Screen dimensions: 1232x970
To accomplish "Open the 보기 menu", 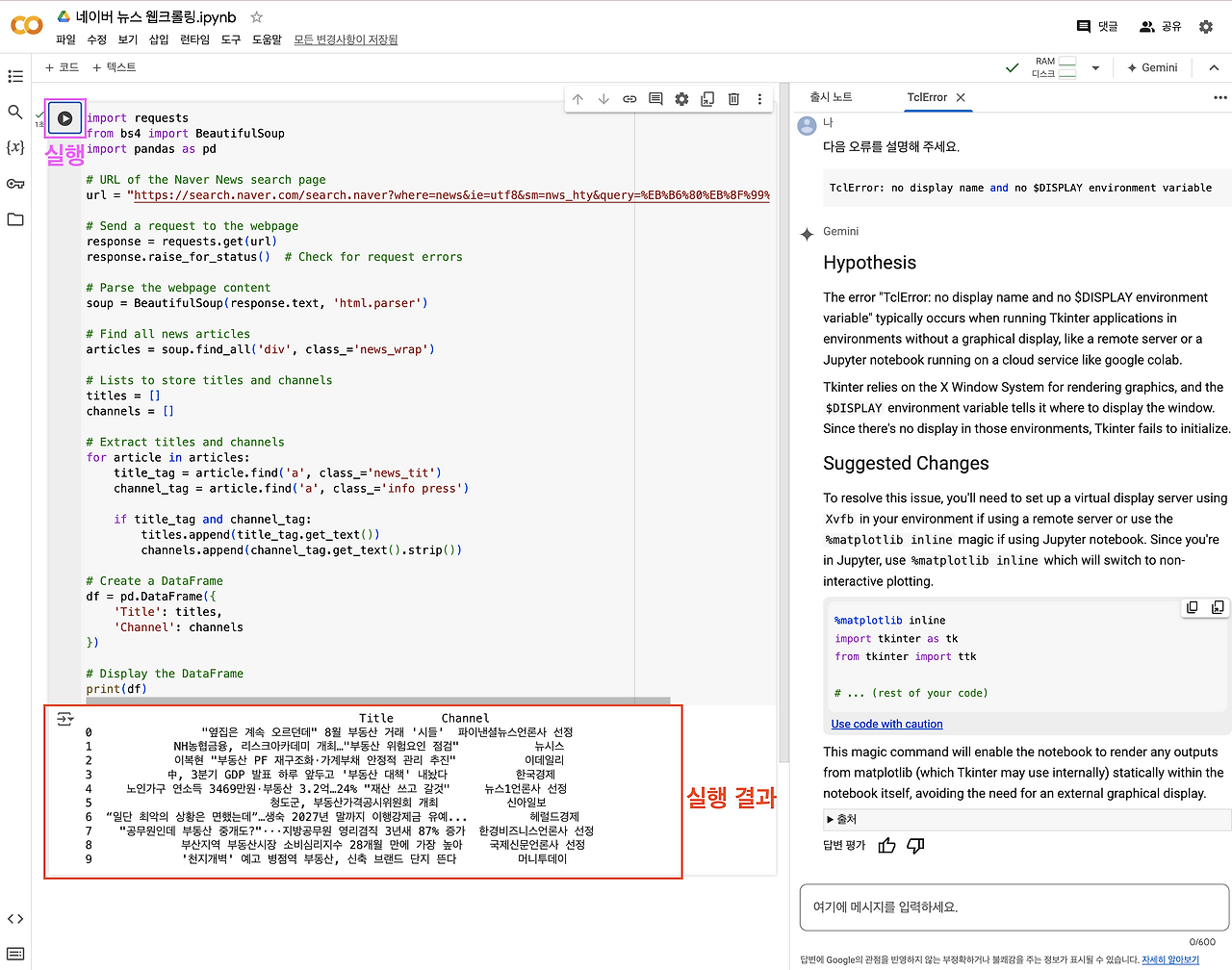I will (x=128, y=39).
